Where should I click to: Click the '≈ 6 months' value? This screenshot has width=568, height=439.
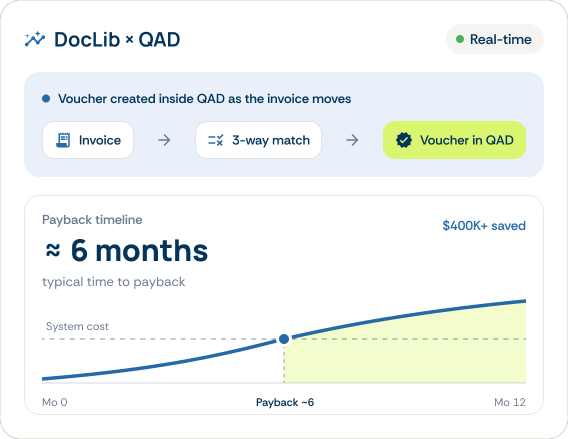[x=127, y=251]
